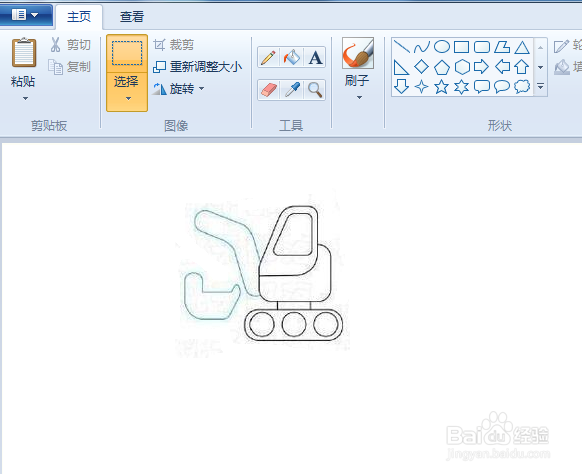The height and width of the screenshot is (474, 582).
Task: Choose the Triangle shape
Action: tap(522, 47)
